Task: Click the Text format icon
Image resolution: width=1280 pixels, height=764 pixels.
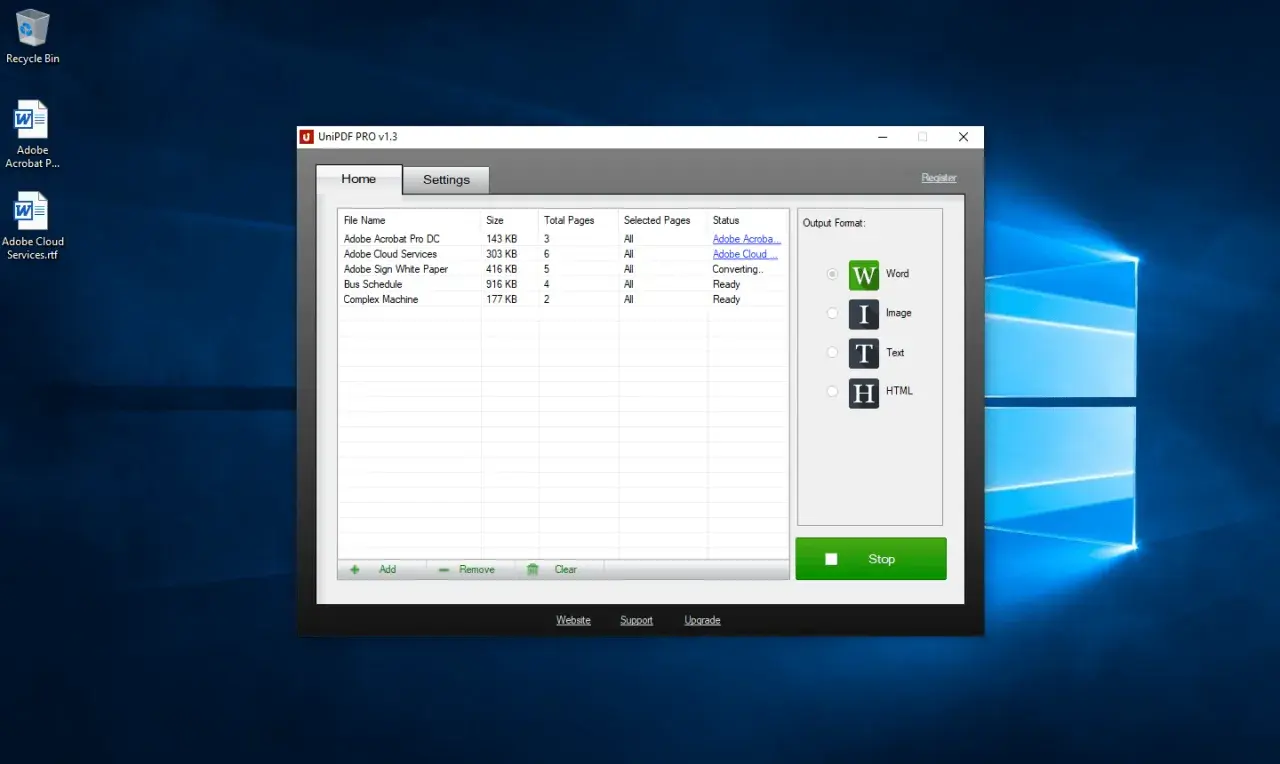Action: point(864,353)
